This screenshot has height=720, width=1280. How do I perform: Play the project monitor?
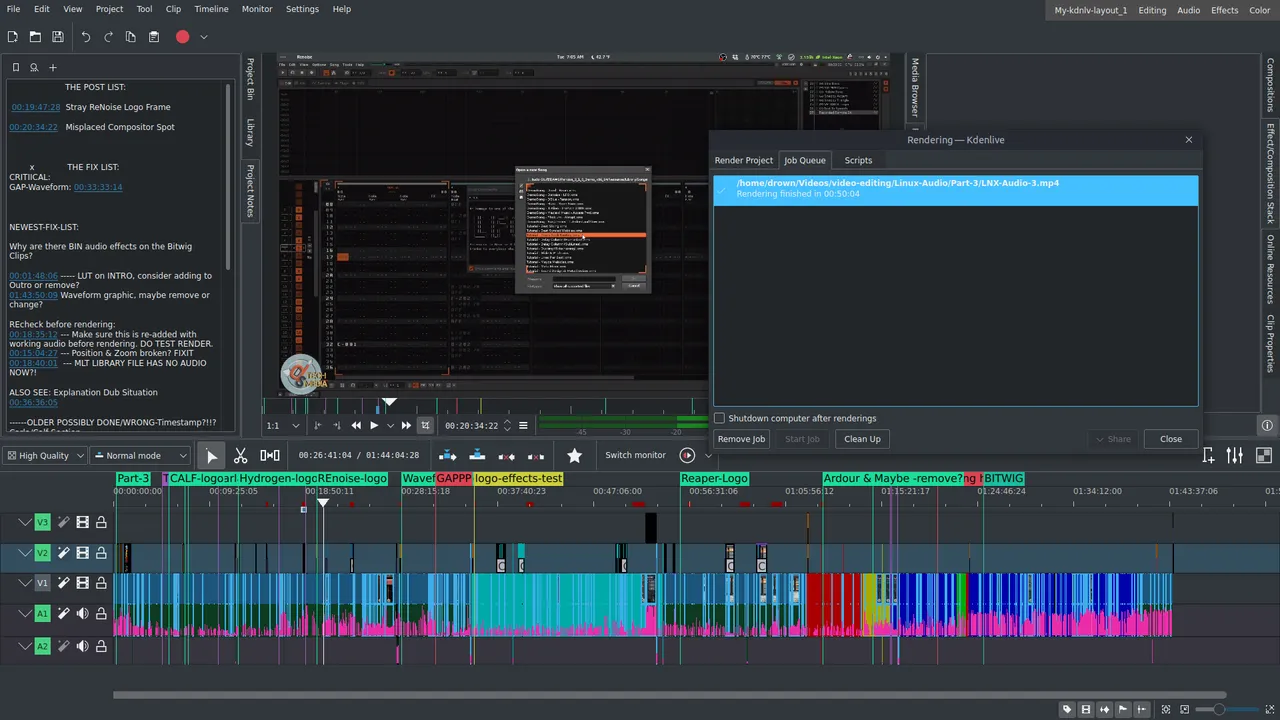click(374, 425)
